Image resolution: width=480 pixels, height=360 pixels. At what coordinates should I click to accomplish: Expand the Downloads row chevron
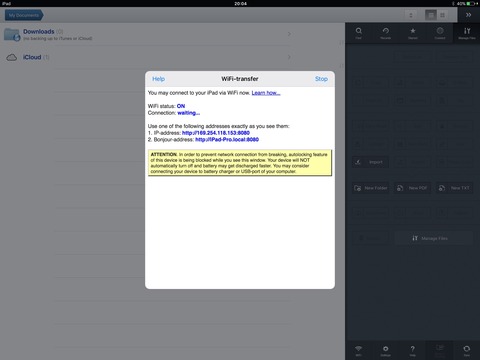point(289,34)
